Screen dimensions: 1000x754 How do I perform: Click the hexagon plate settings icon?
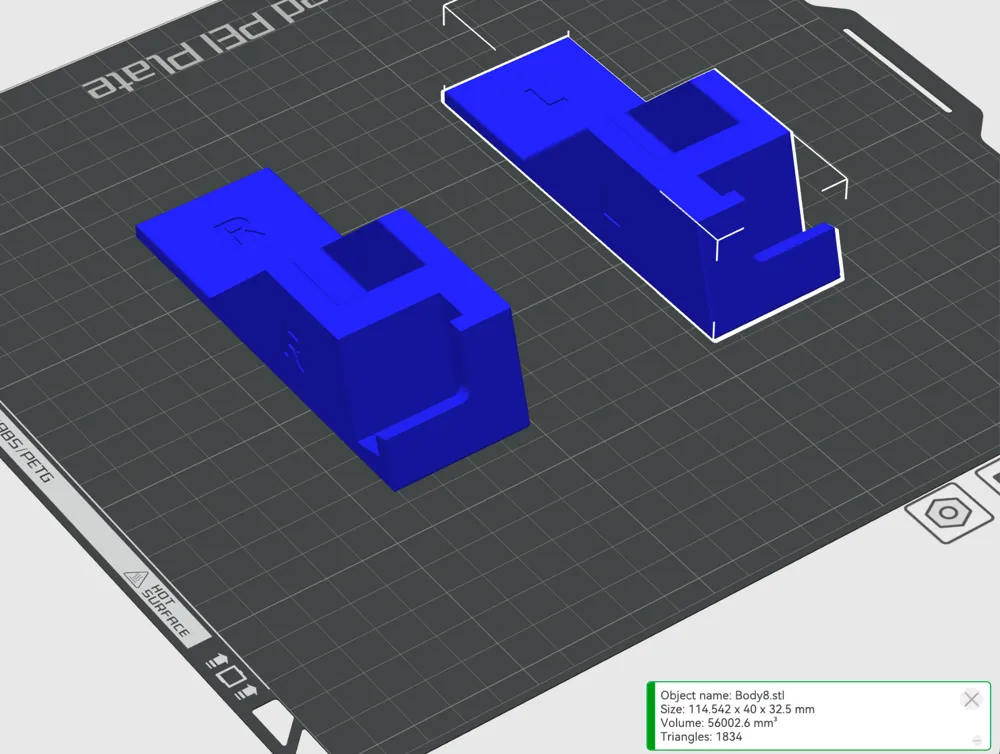coord(945,514)
